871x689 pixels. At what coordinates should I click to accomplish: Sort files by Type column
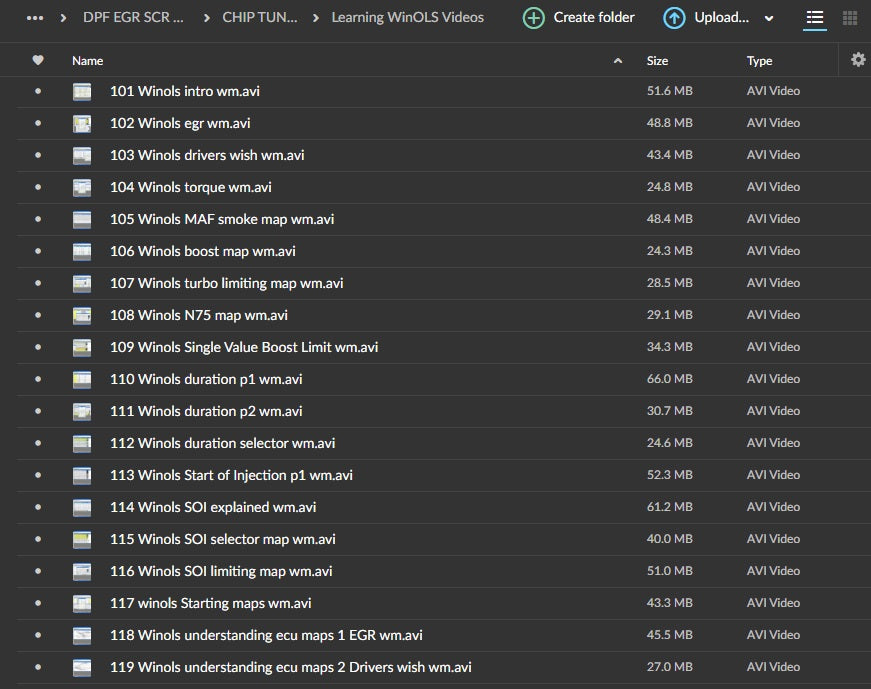[759, 61]
